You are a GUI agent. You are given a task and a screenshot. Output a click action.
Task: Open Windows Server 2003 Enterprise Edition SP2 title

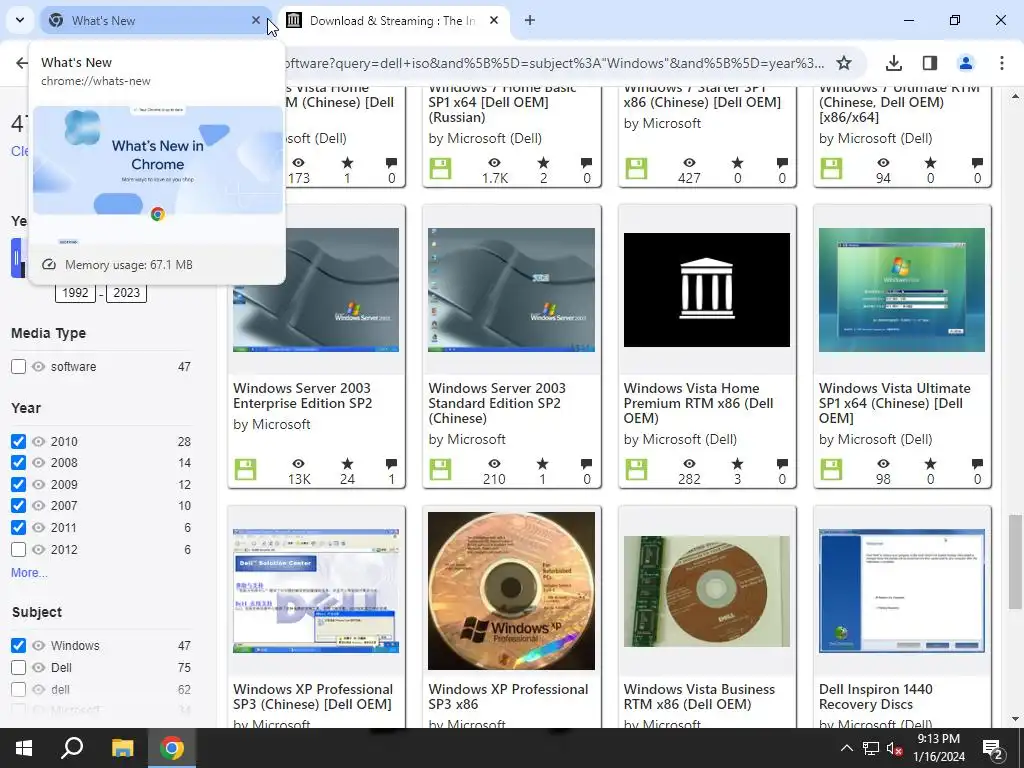pyautogui.click(x=302, y=396)
